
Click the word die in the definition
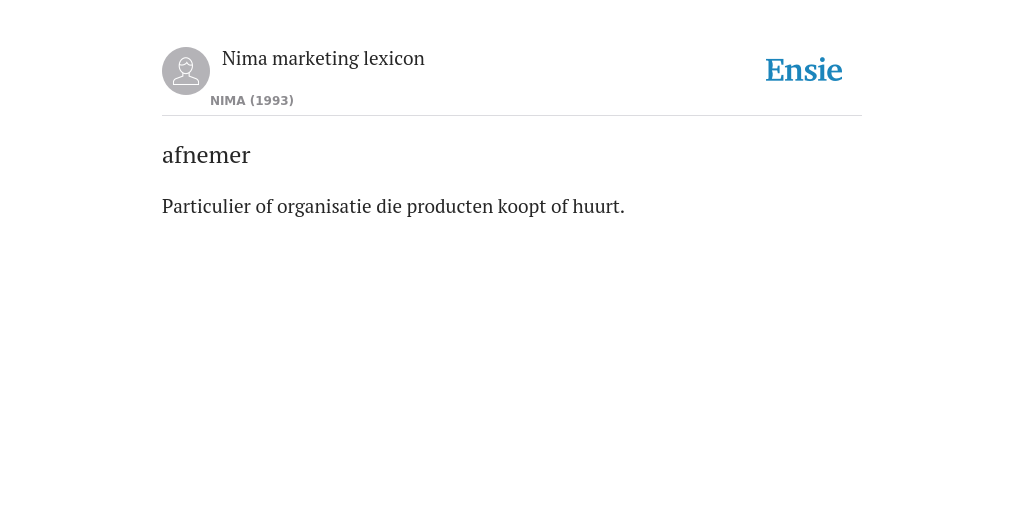pos(389,206)
